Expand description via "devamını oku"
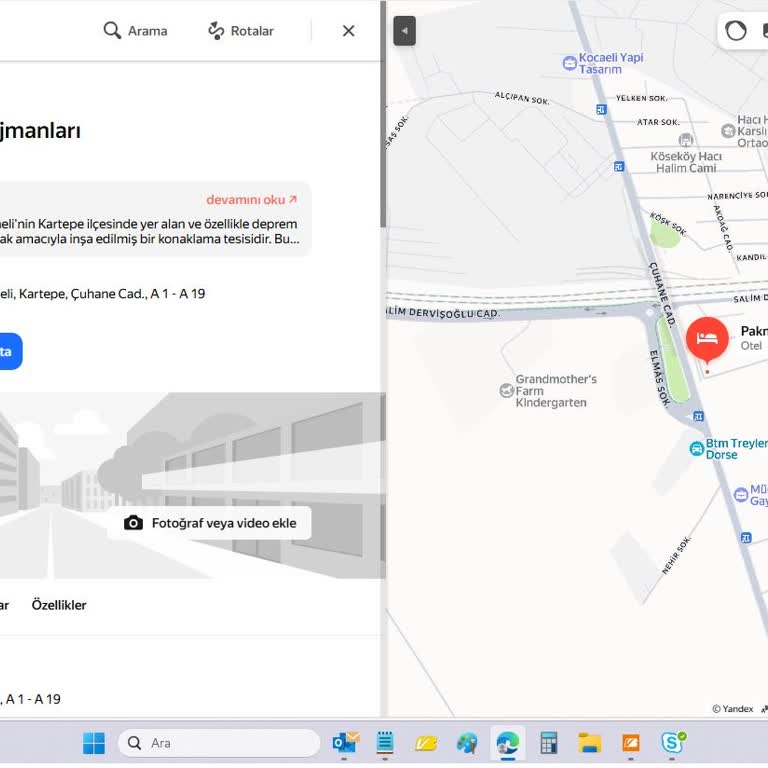The image size is (768, 768). (251, 199)
